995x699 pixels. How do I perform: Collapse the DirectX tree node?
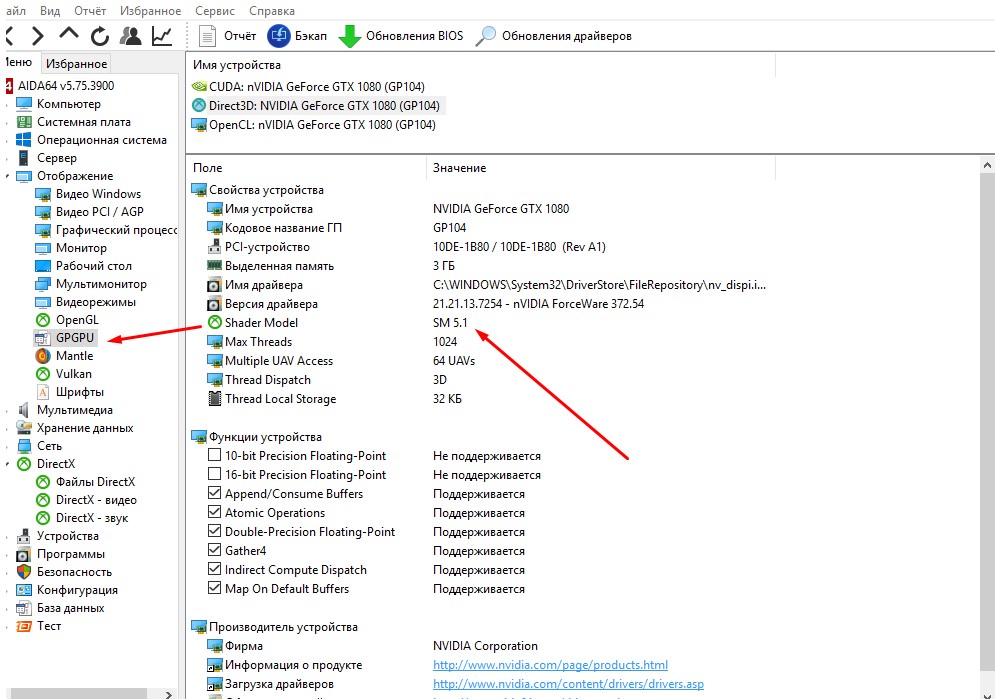coord(9,464)
